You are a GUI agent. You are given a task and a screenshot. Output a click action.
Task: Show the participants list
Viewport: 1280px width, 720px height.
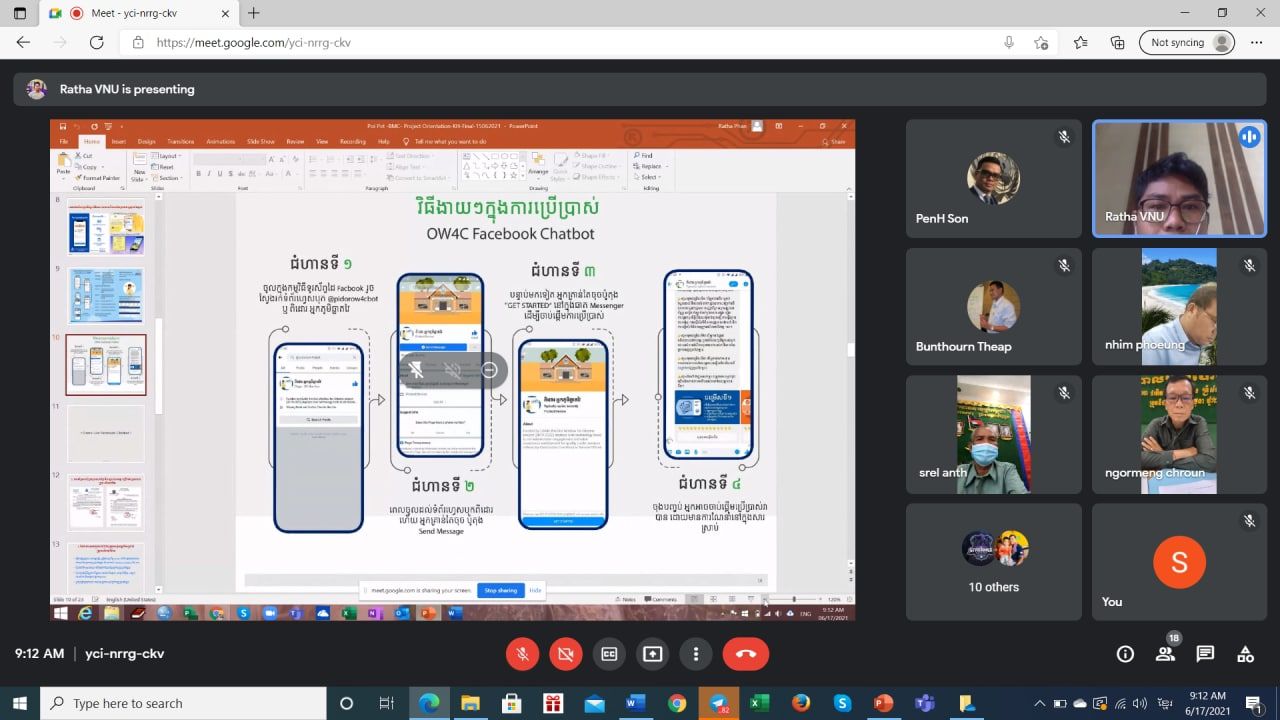[x=1165, y=654]
